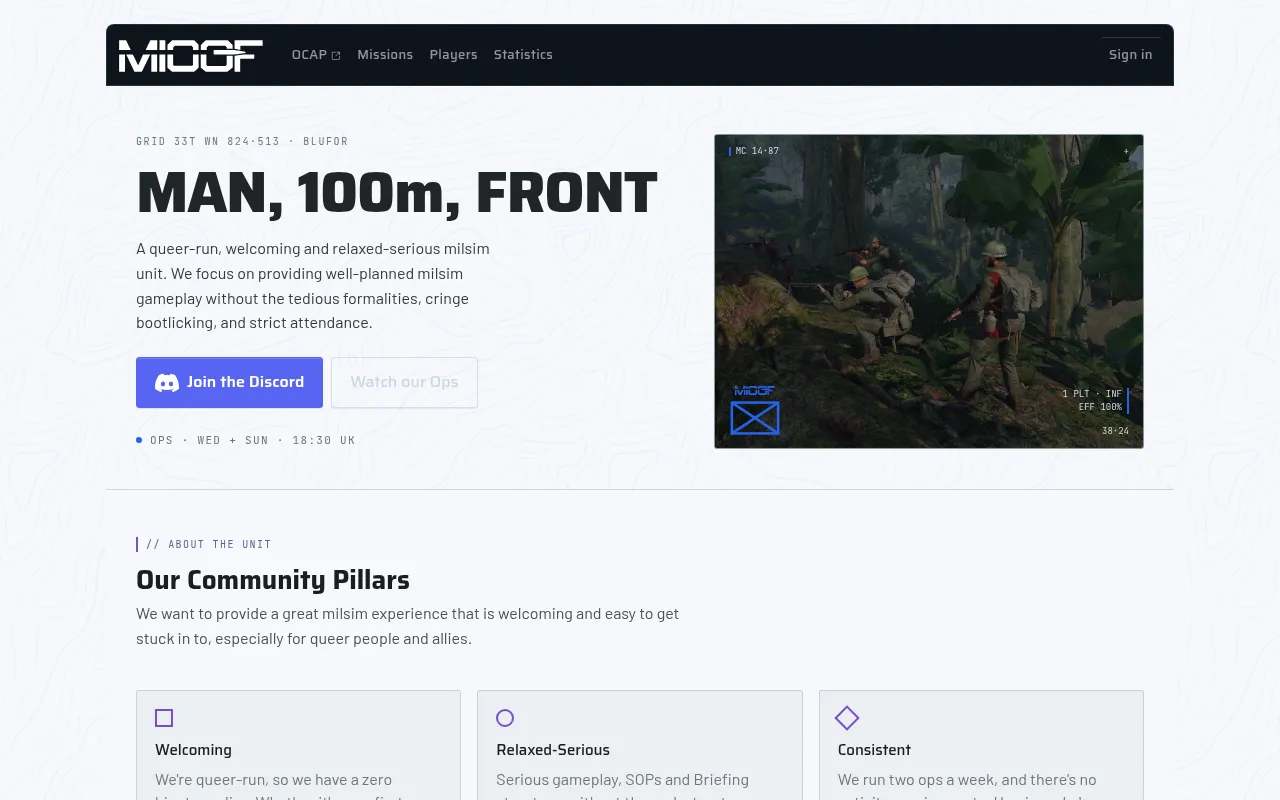1280x800 pixels.
Task: Open the Missions page
Action: coord(385,55)
